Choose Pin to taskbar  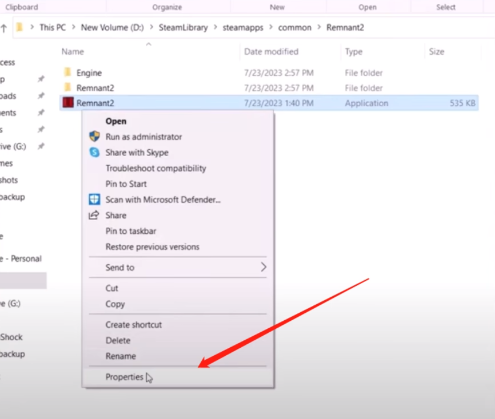pos(178,231)
